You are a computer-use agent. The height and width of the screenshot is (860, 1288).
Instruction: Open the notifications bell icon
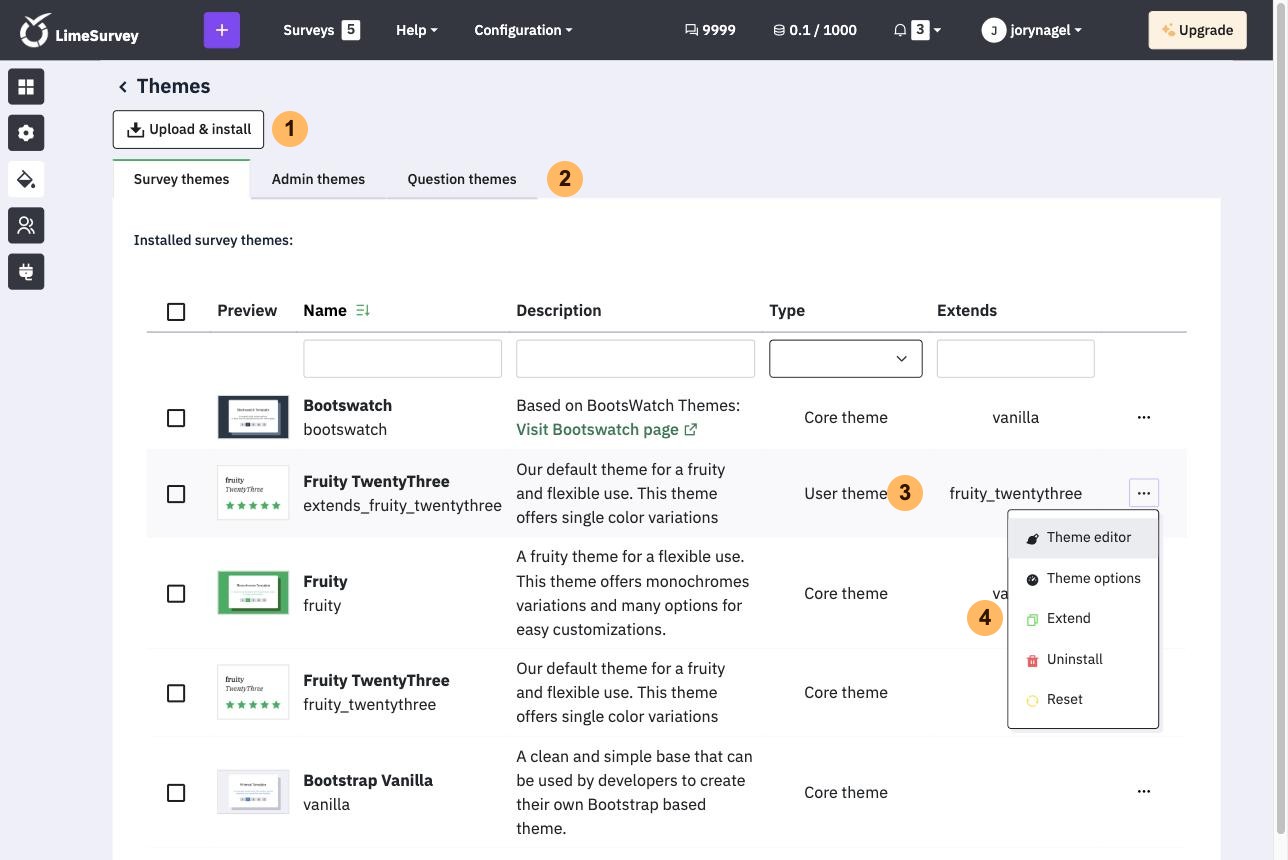(x=900, y=30)
